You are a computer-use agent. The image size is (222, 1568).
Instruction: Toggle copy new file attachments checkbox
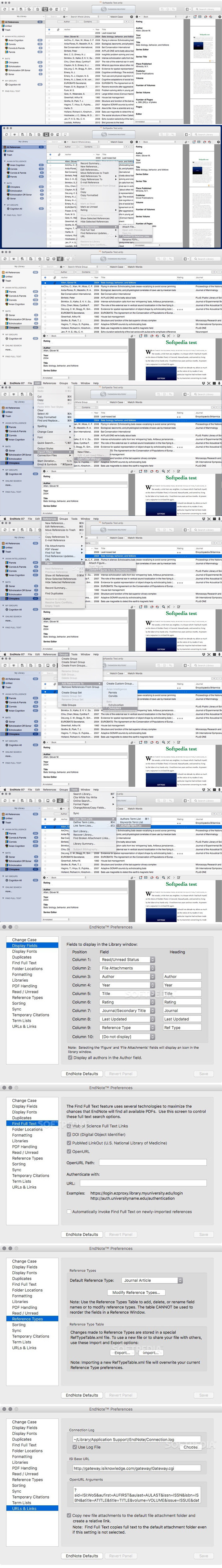(x=69, y=1515)
